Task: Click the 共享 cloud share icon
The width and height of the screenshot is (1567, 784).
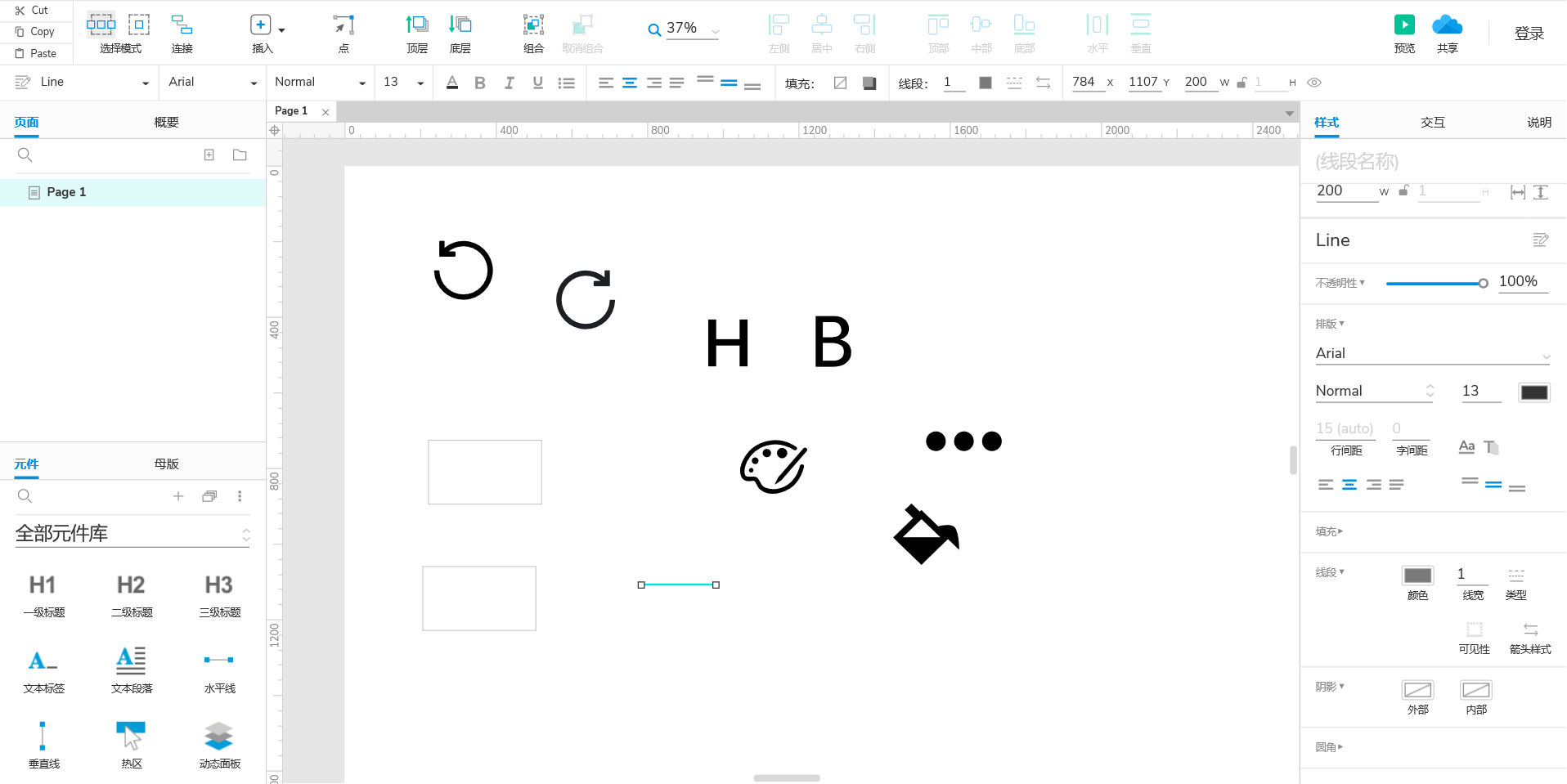Action: (1447, 25)
